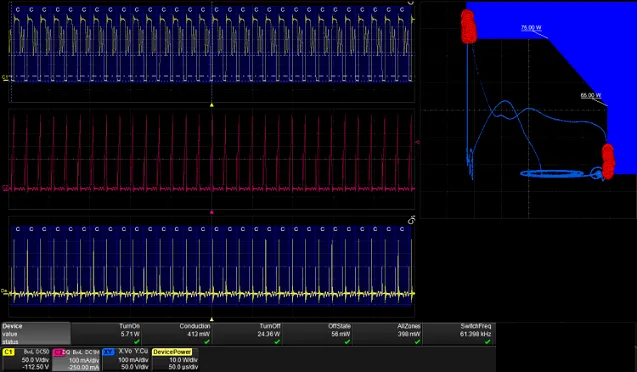Screen dimensions: 637x372
Task: Click the 75.00 W limit label on XY plot
Action: click(x=531, y=28)
